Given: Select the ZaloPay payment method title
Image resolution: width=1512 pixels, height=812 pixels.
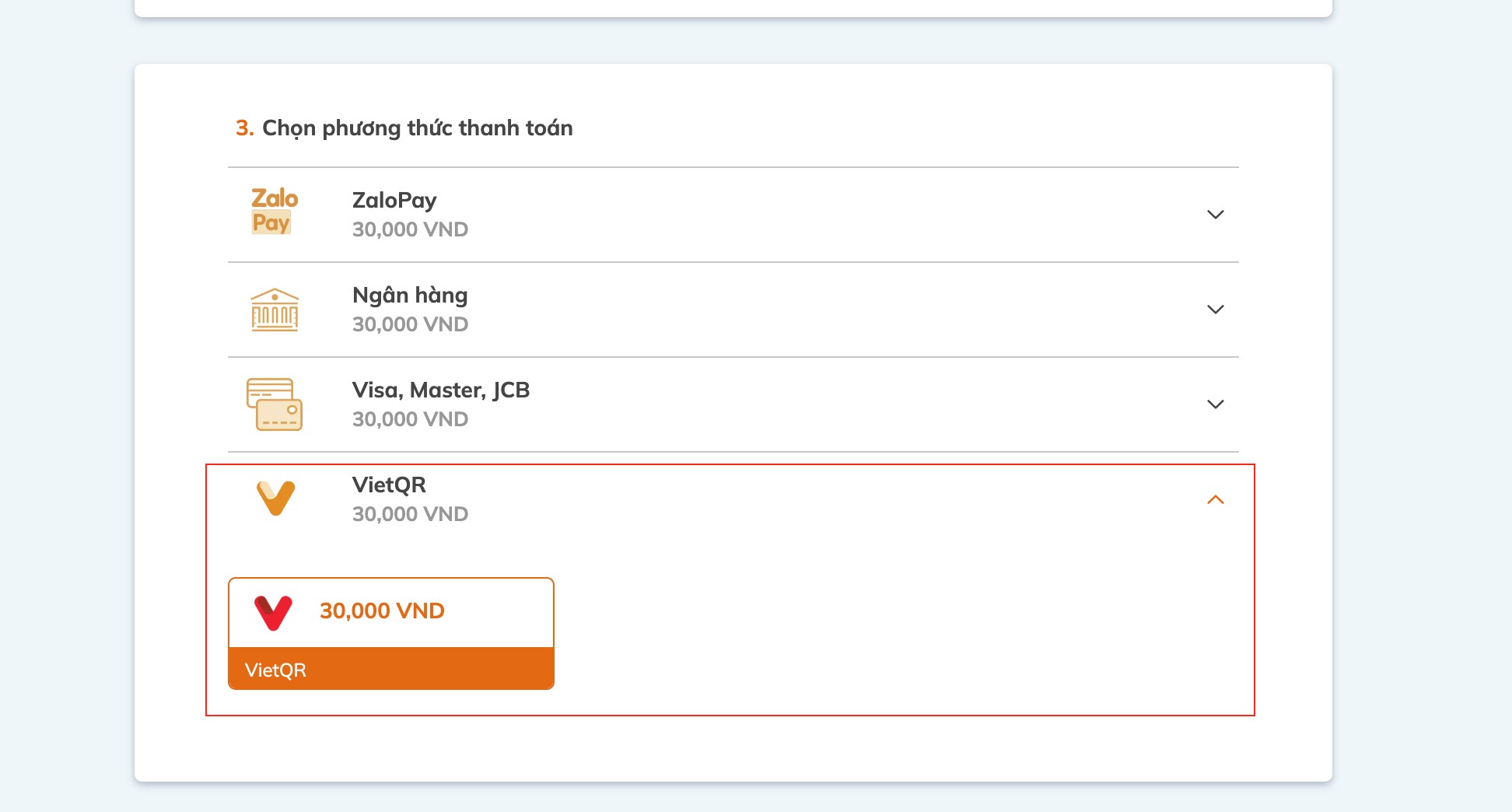Looking at the screenshot, I should (394, 201).
